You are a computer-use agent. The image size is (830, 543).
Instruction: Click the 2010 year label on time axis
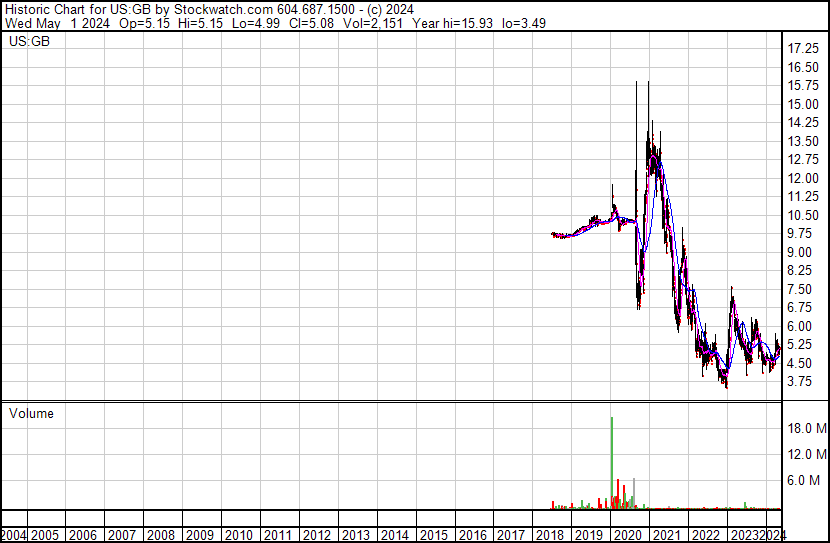coord(239,535)
